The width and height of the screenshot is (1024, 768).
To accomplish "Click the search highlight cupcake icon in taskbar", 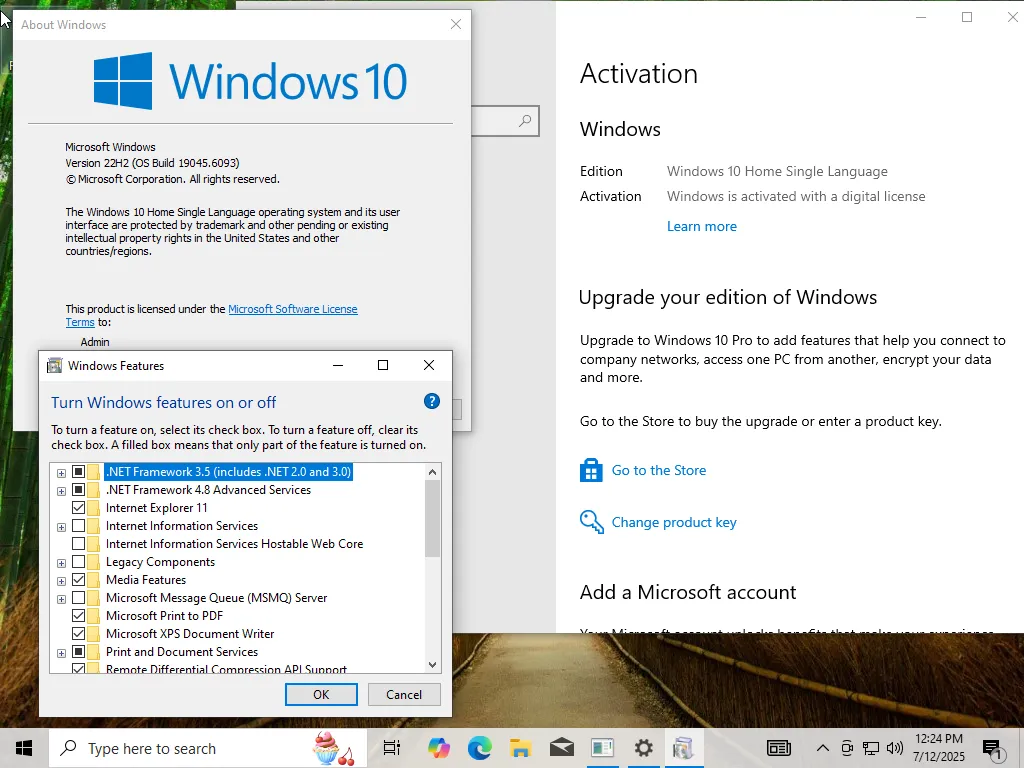I will pos(333,748).
